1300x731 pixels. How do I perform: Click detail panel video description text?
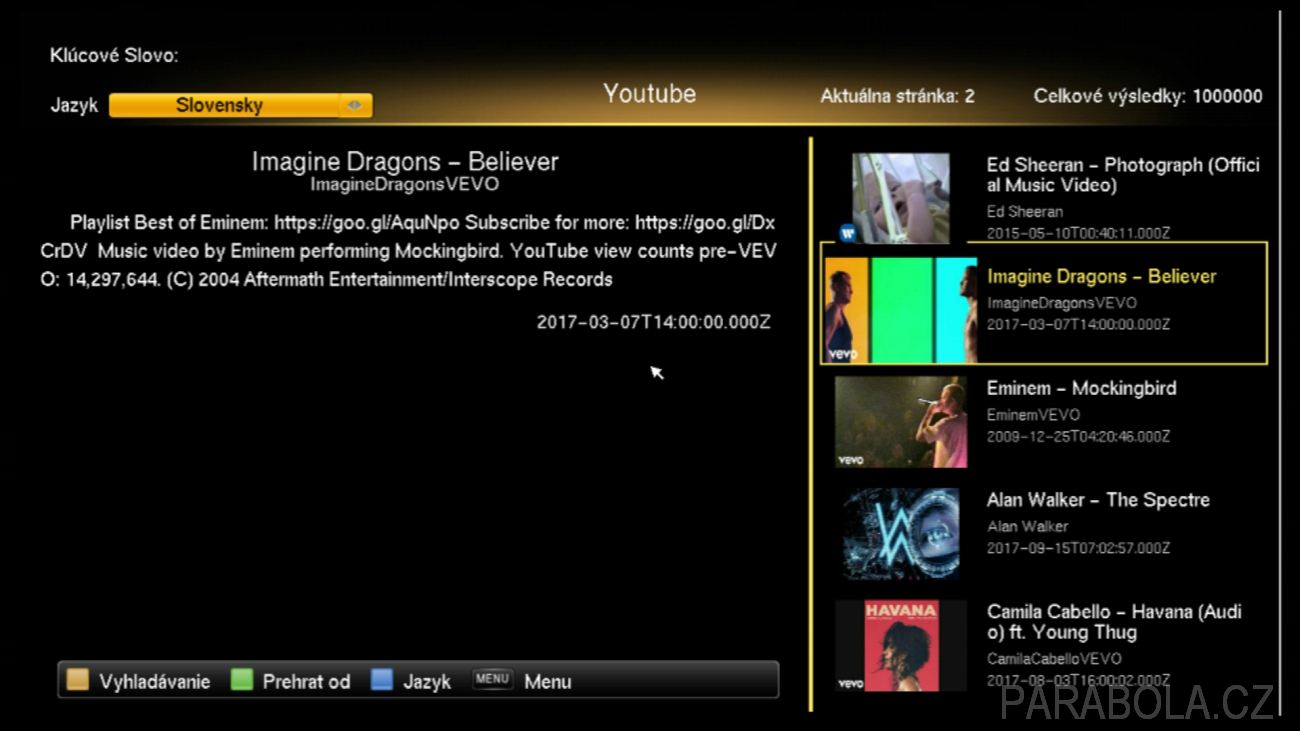click(408, 251)
